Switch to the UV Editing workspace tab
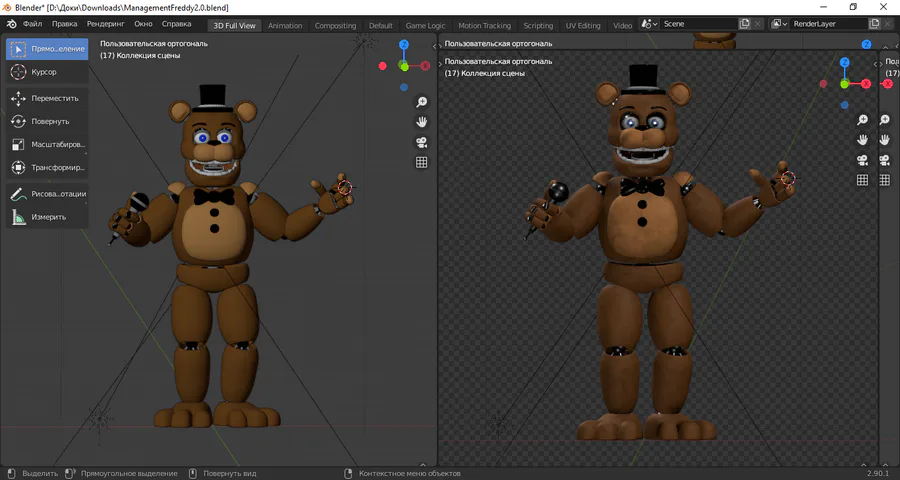 583,25
